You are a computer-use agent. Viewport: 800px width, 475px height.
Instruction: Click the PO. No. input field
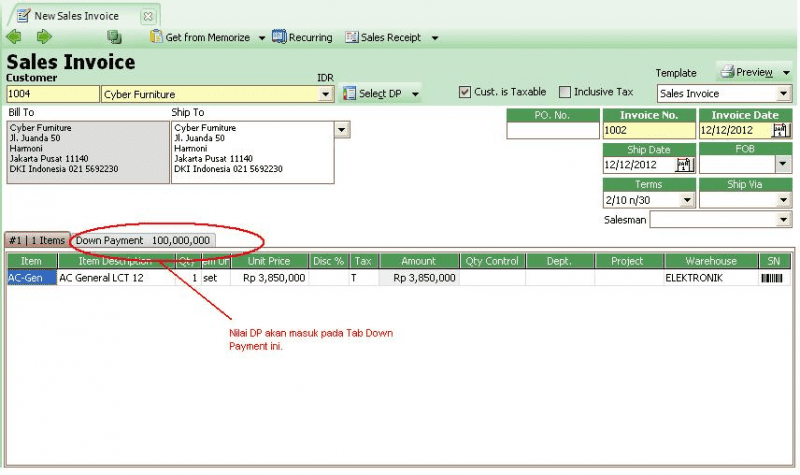click(551, 130)
